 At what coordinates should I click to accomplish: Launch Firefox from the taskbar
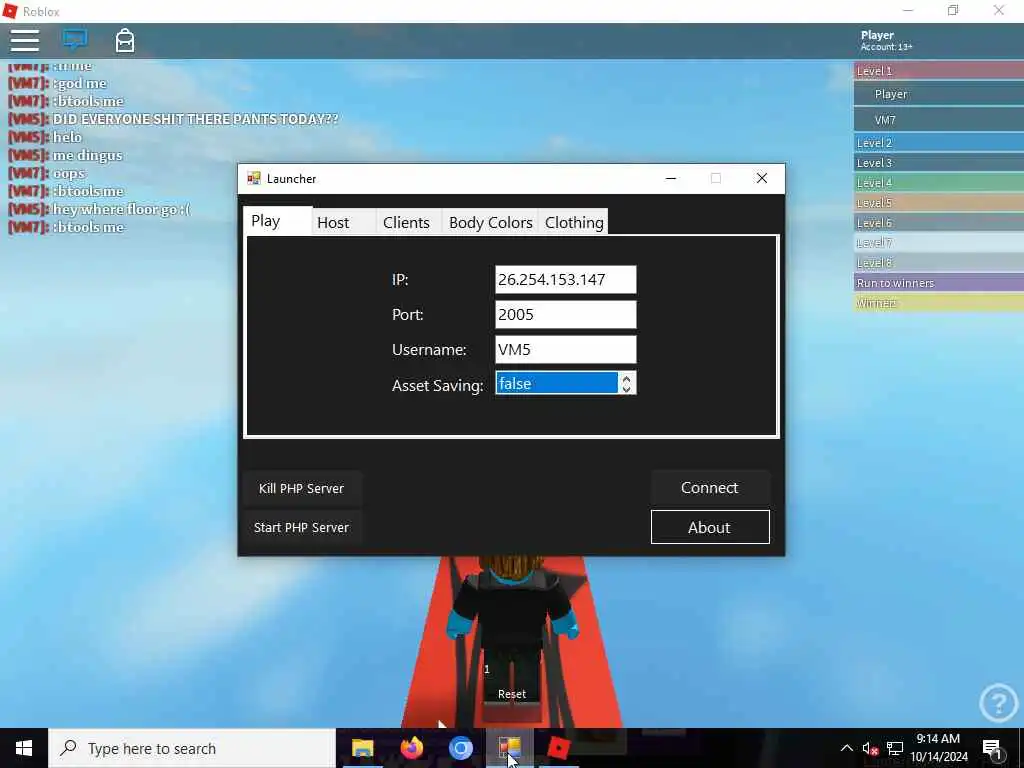pyautogui.click(x=411, y=748)
